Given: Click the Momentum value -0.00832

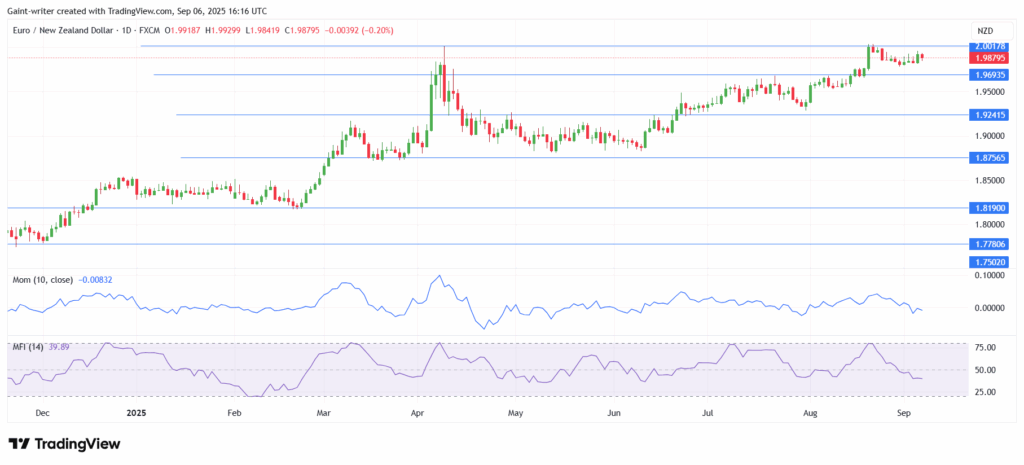Looking at the screenshot, I should 97,280.
